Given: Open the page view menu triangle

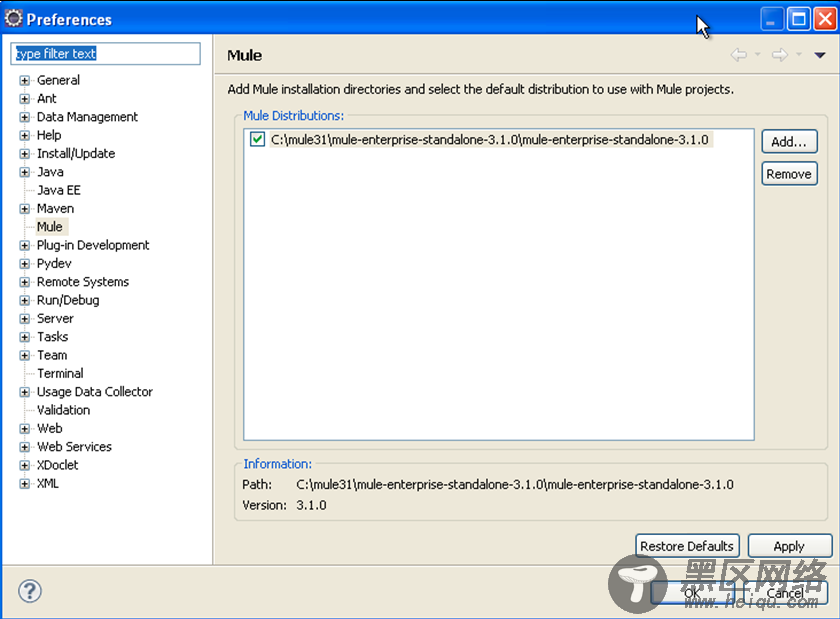Looking at the screenshot, I should 820,55.
